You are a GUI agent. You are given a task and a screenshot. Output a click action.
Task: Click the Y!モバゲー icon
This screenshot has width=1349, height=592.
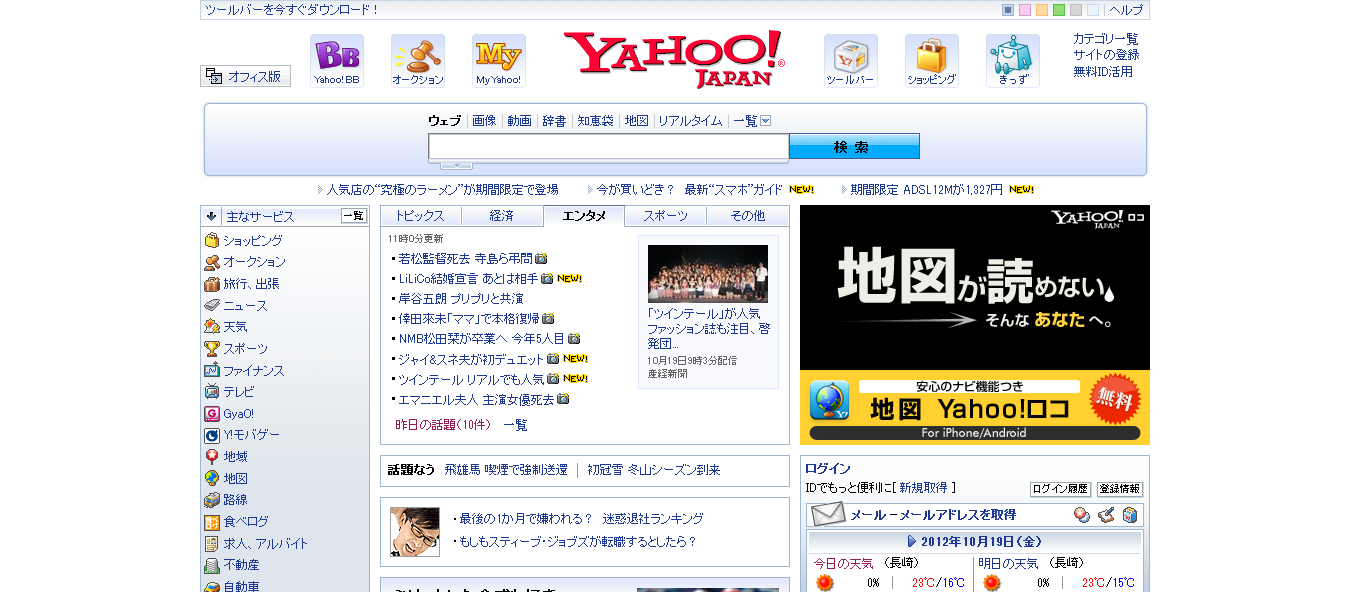click(212, 435)
